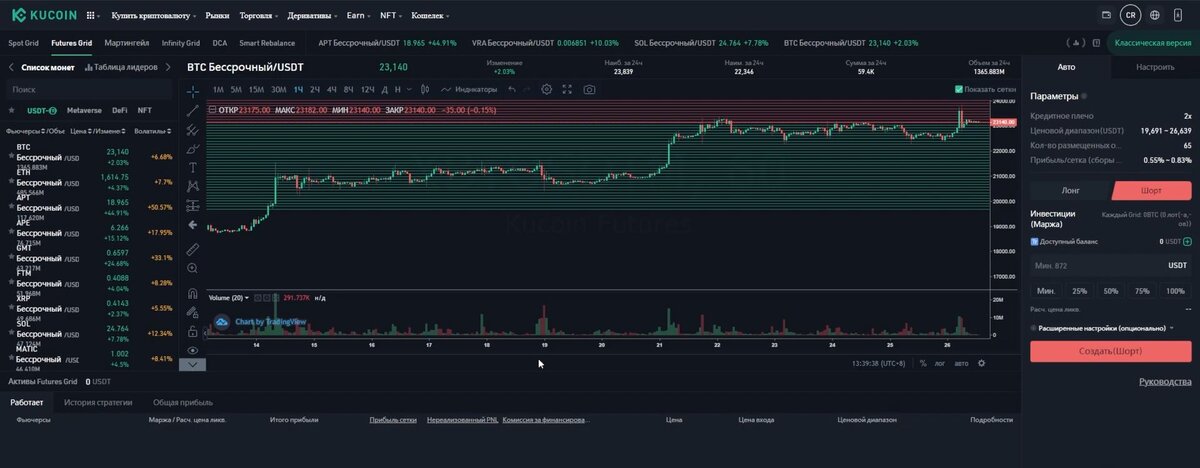Select the ruler measure tool
Viewport: 1200px width, 468px height.
coord(193,248)
